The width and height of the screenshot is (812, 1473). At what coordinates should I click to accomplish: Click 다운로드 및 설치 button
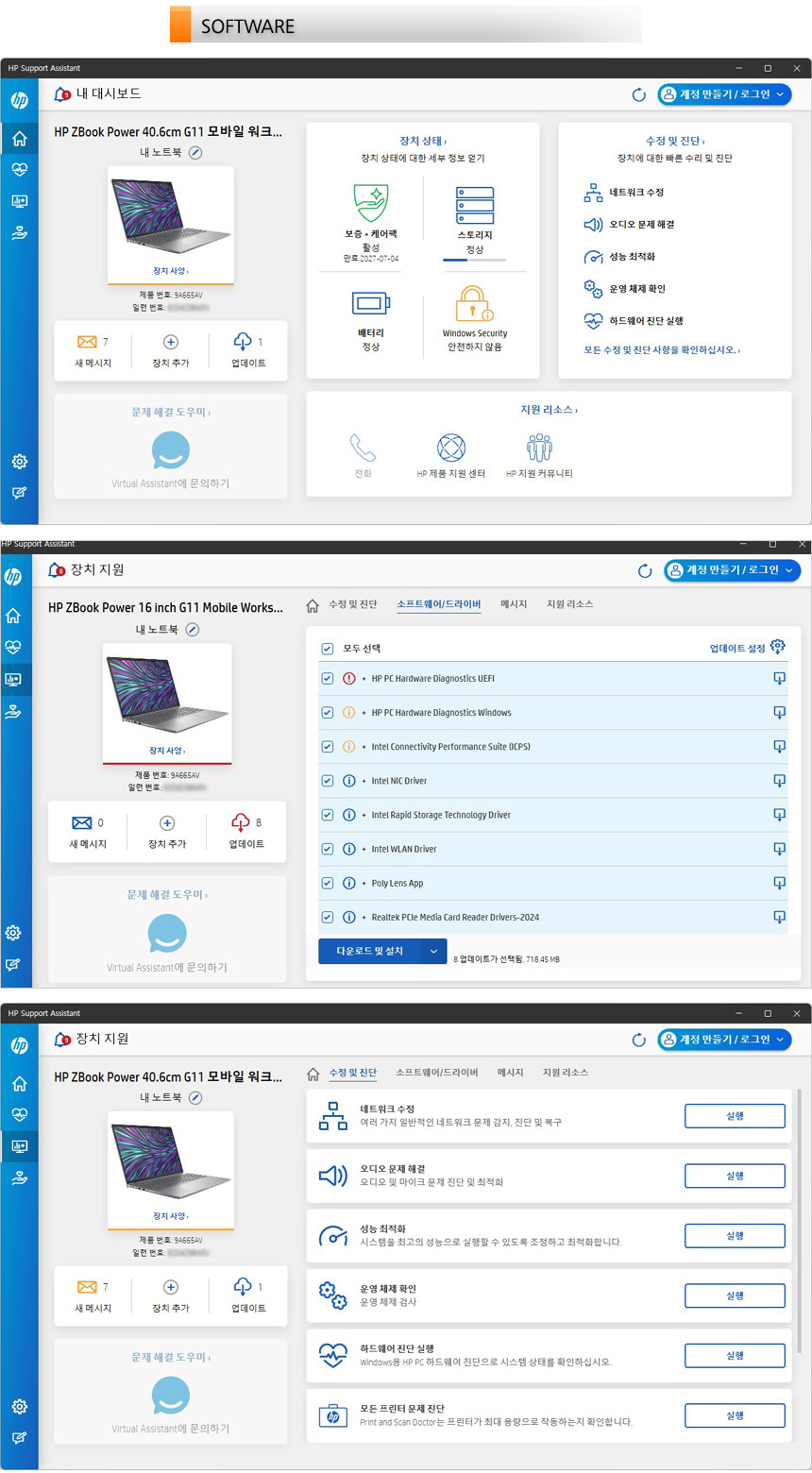pyautogui.click(x=369, y=952)
